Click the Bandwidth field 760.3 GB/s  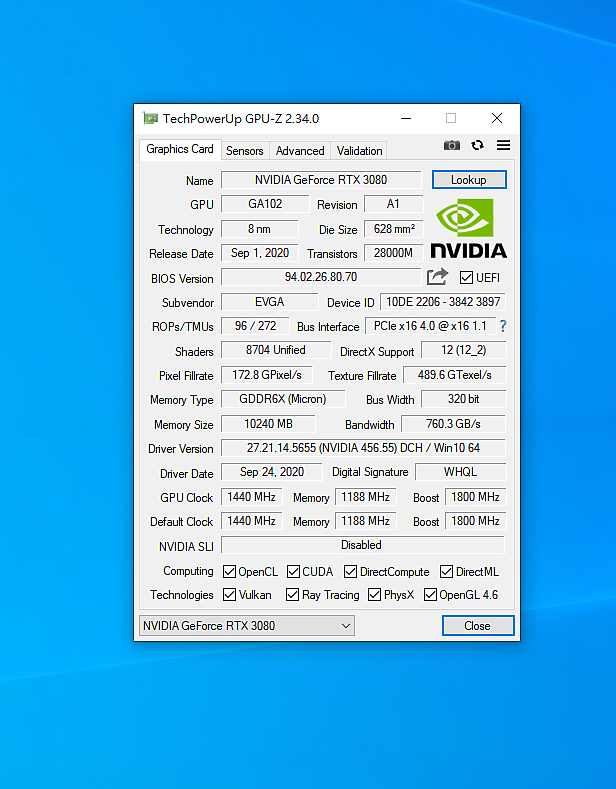pos(453,424)
